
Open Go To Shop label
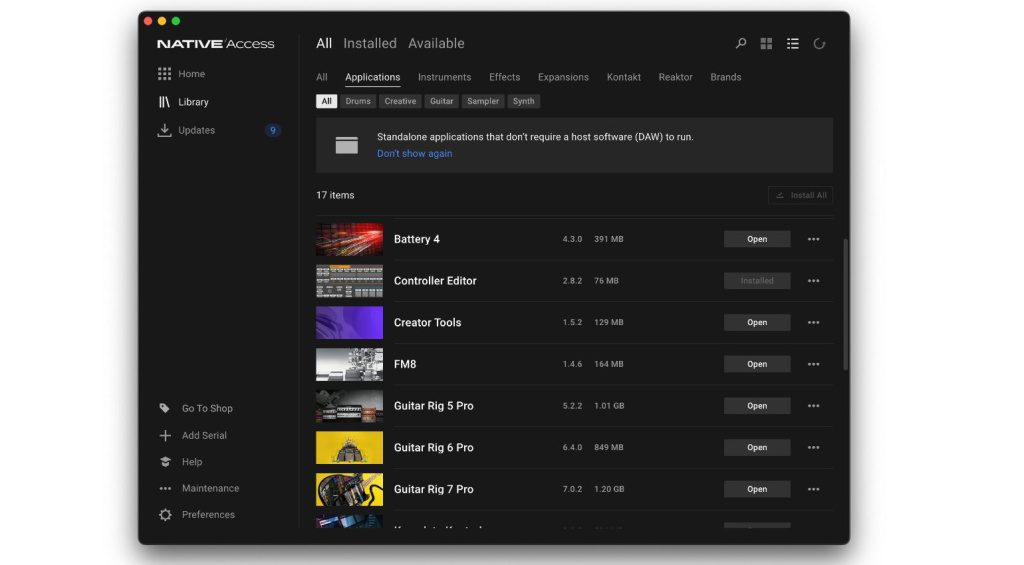pyautogui.click(x=207, y=408)
